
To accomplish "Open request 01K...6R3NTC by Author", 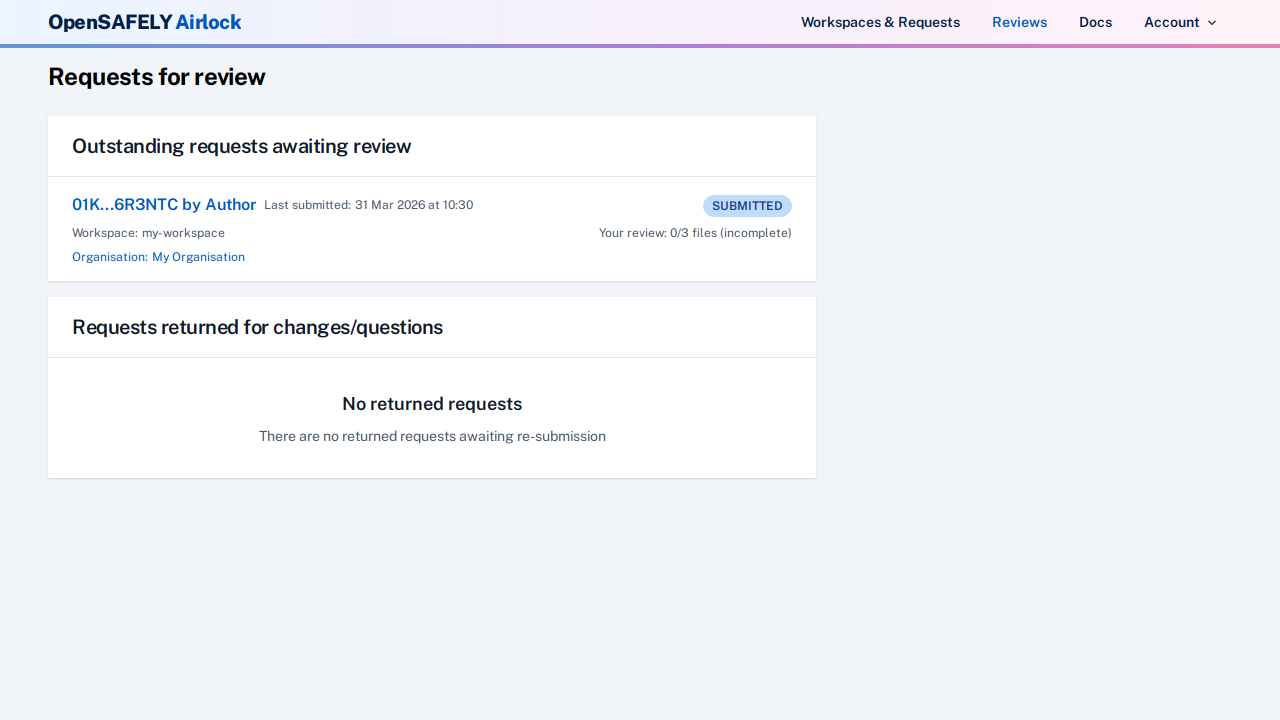I will click(163, 204).
